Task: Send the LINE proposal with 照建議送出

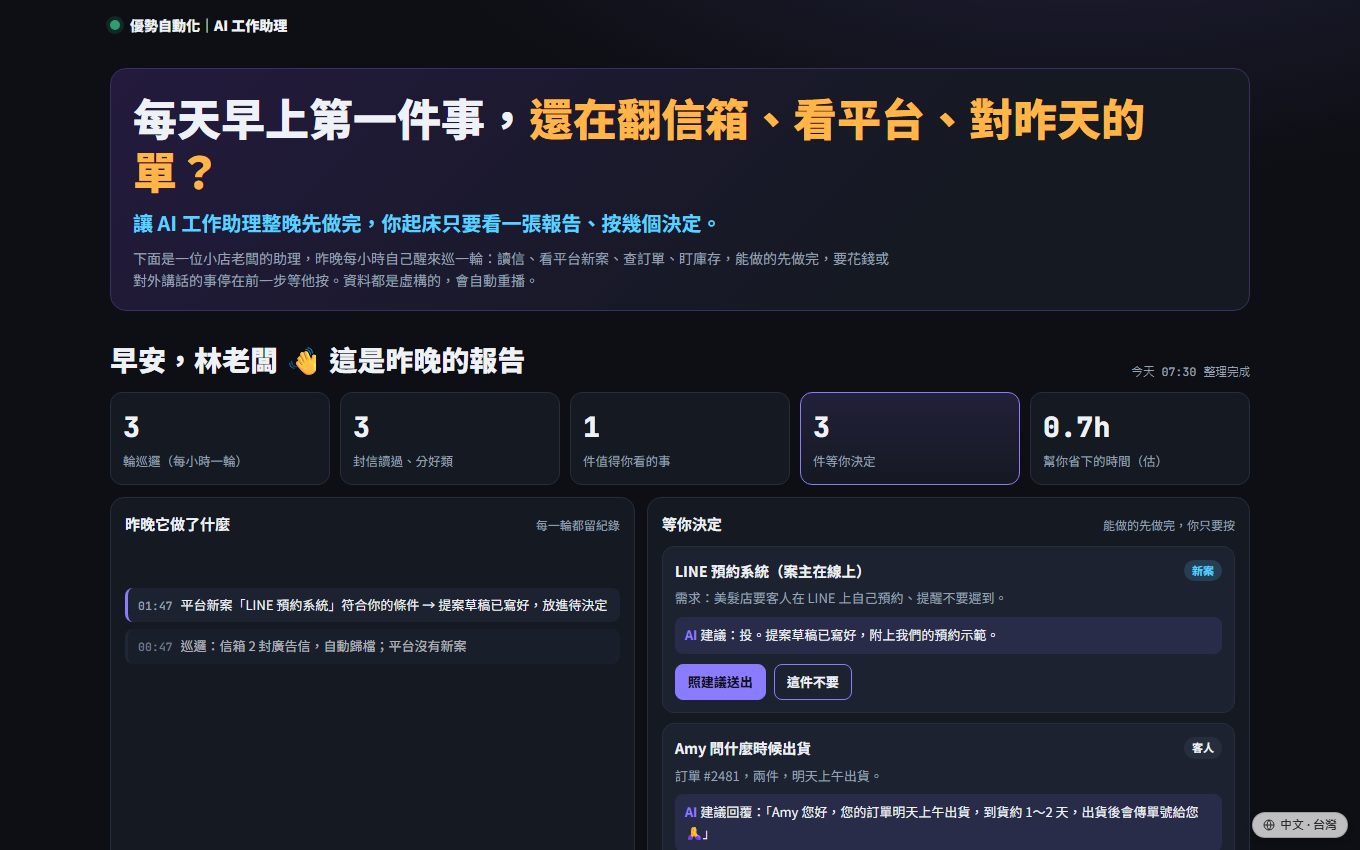Action: 720,682
